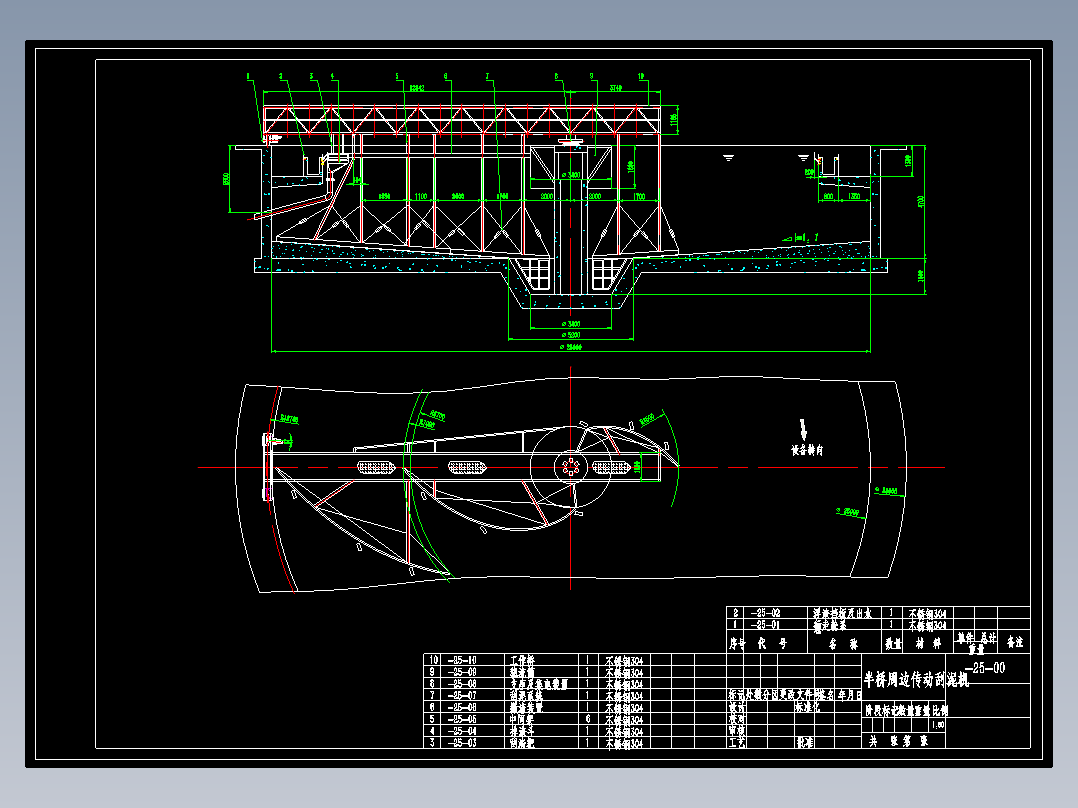Click the "批准" cell in title block
Image resolution: width=1078 pixels, height=808 pixels.
(805, 743)
